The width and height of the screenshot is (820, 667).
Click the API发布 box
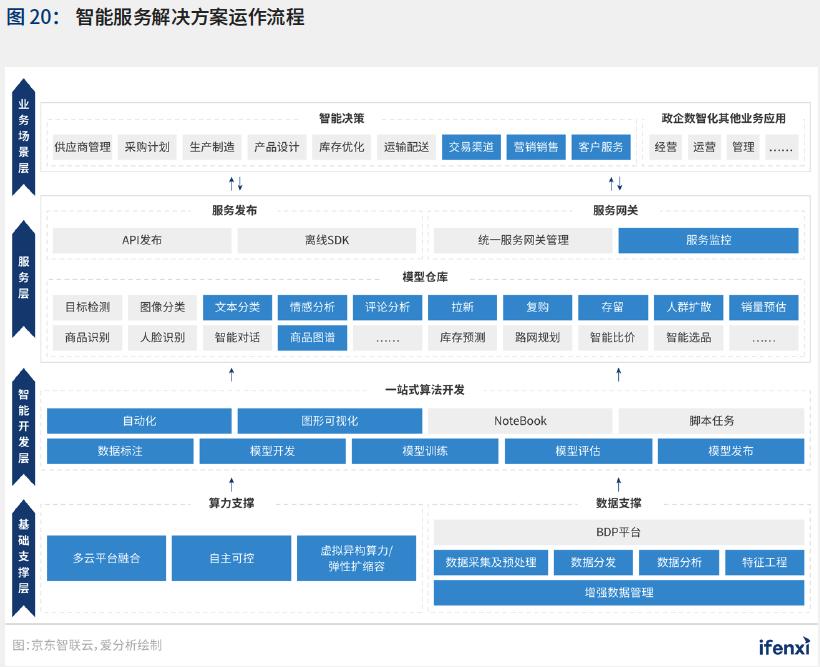(142, 240)
